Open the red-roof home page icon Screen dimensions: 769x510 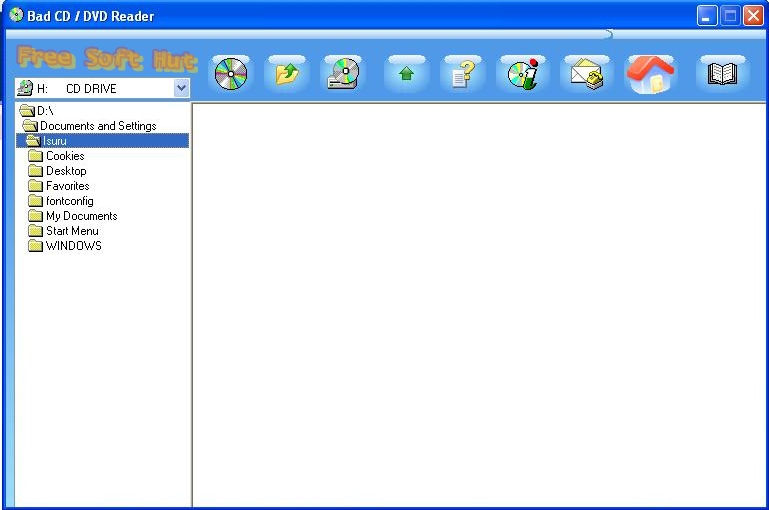(x=650, y=74)
